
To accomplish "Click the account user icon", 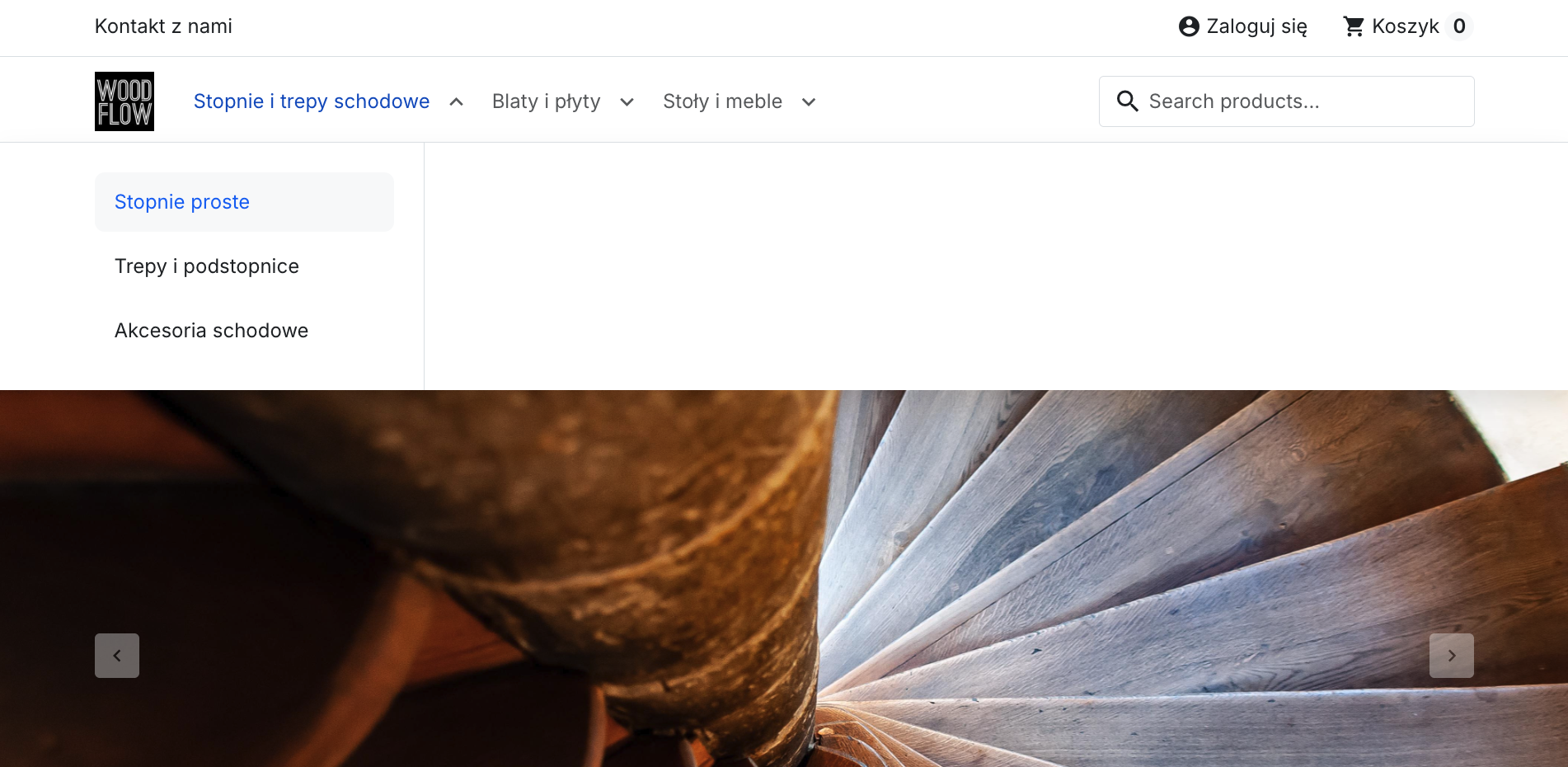I will (1189, 26).
